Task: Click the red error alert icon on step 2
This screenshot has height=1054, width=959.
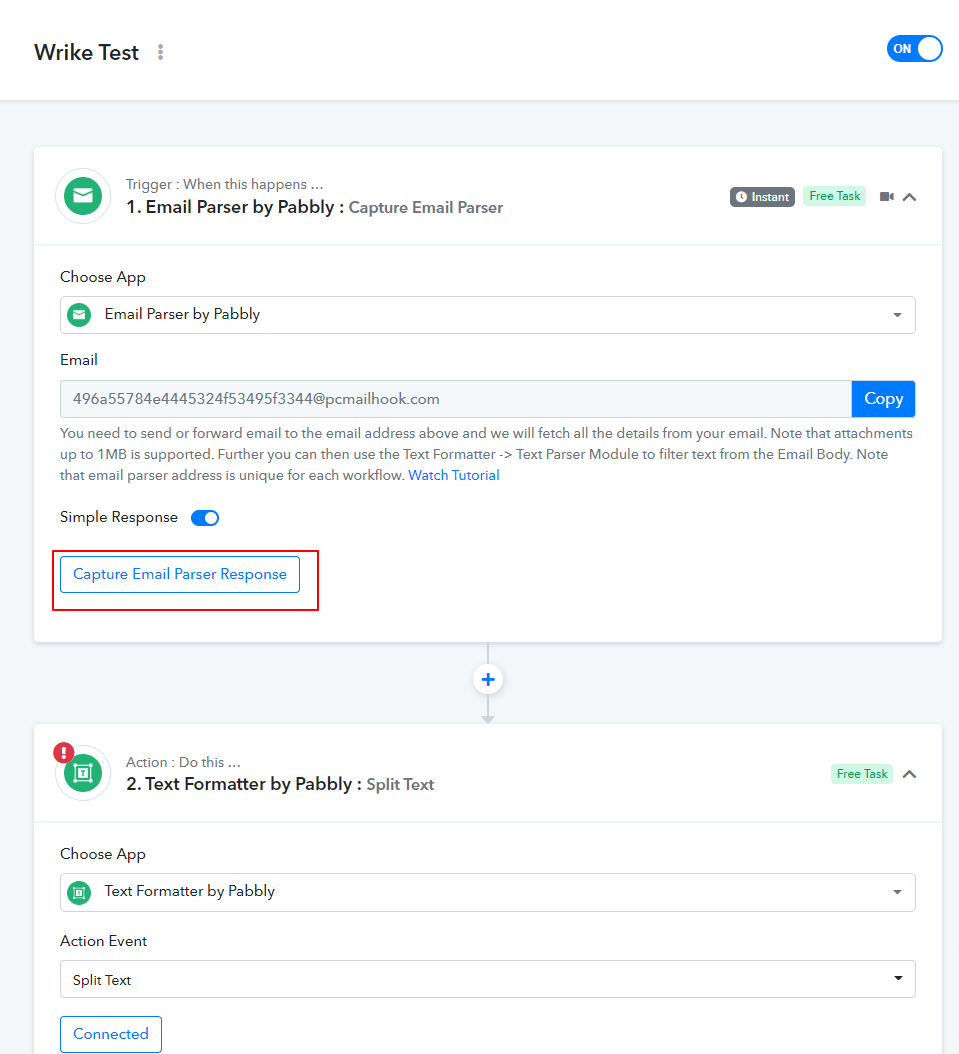Action: tap(64, 752)
